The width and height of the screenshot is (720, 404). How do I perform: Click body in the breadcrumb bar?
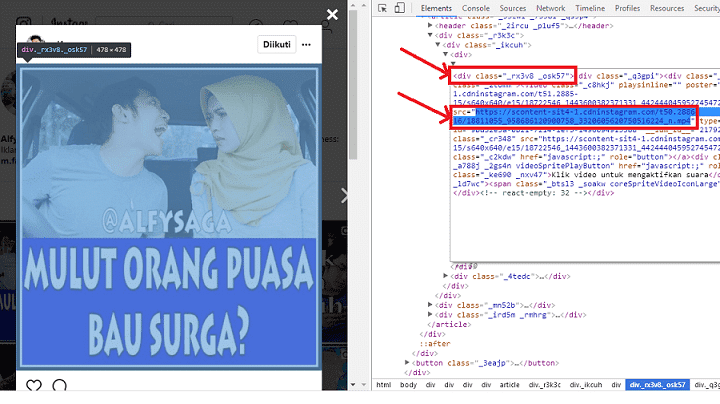408,385
